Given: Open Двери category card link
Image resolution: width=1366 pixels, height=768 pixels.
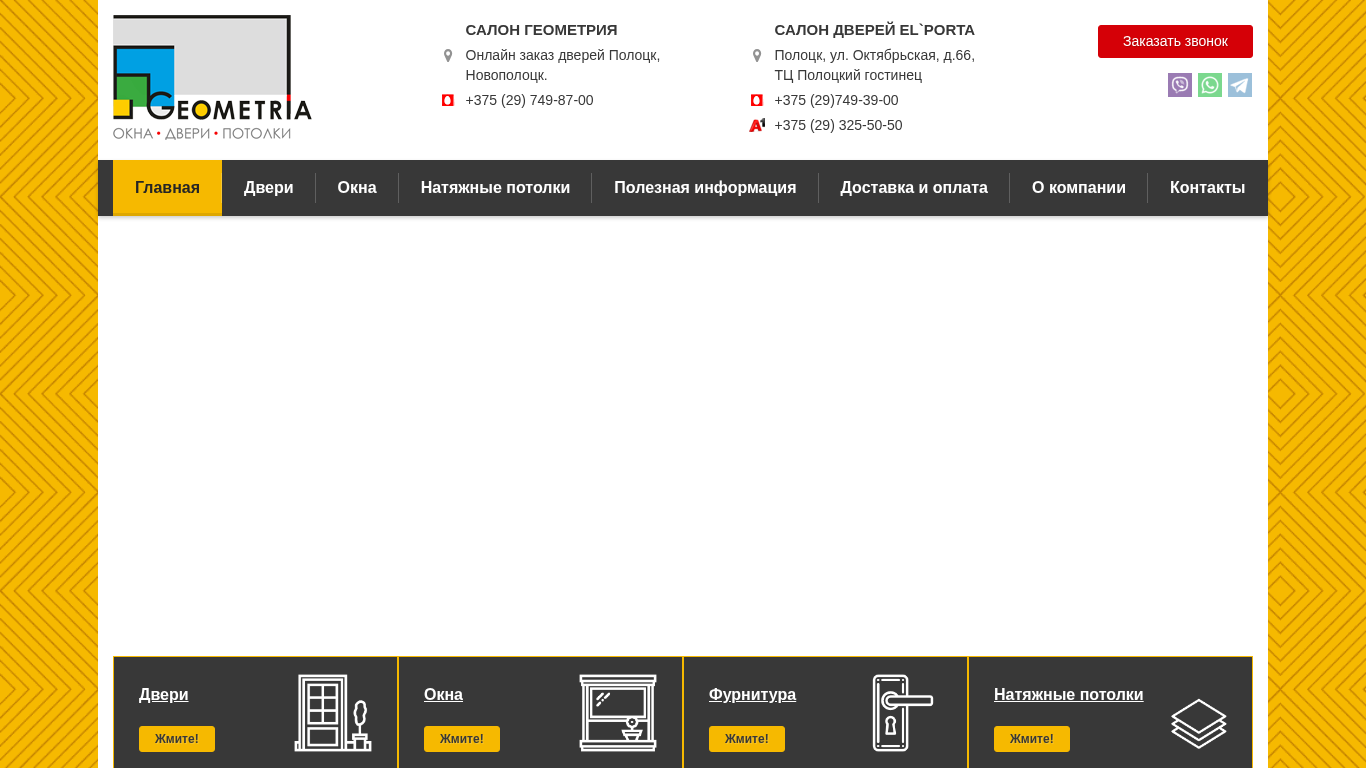Looking at the screenshot, I should (164, 695).
